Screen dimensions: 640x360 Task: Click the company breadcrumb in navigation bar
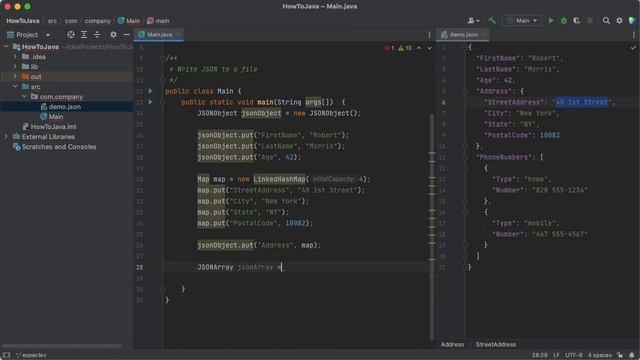point(98,20)
